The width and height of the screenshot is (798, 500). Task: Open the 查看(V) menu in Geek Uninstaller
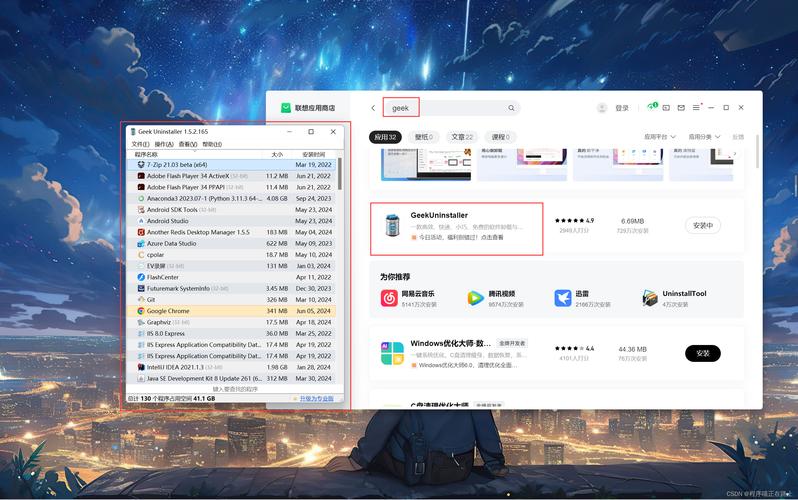(187, 144)
